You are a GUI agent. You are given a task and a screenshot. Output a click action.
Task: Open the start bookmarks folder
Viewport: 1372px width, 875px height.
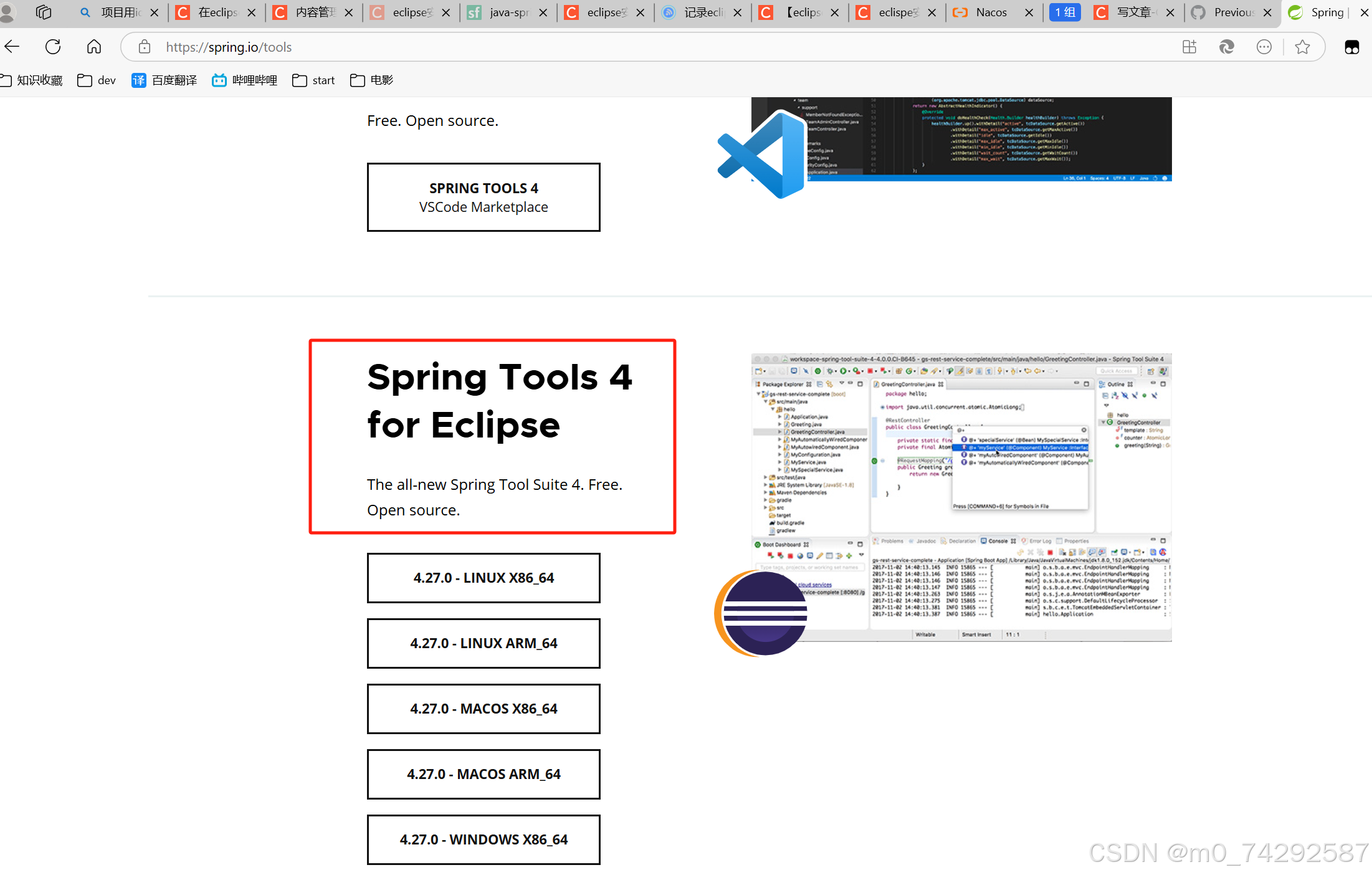coord(314,80)
